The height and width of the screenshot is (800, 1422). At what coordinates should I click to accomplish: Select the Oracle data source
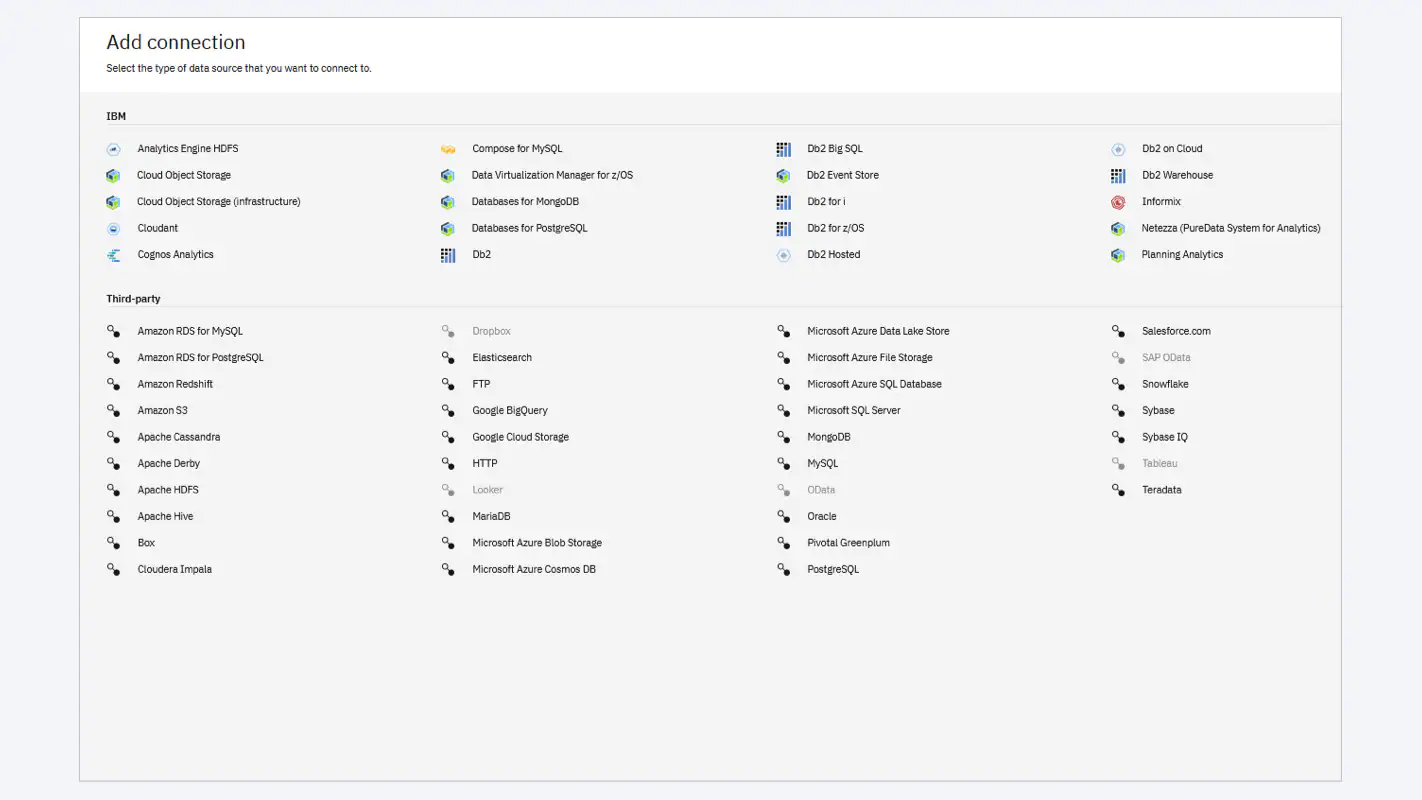tap(821, 516)
